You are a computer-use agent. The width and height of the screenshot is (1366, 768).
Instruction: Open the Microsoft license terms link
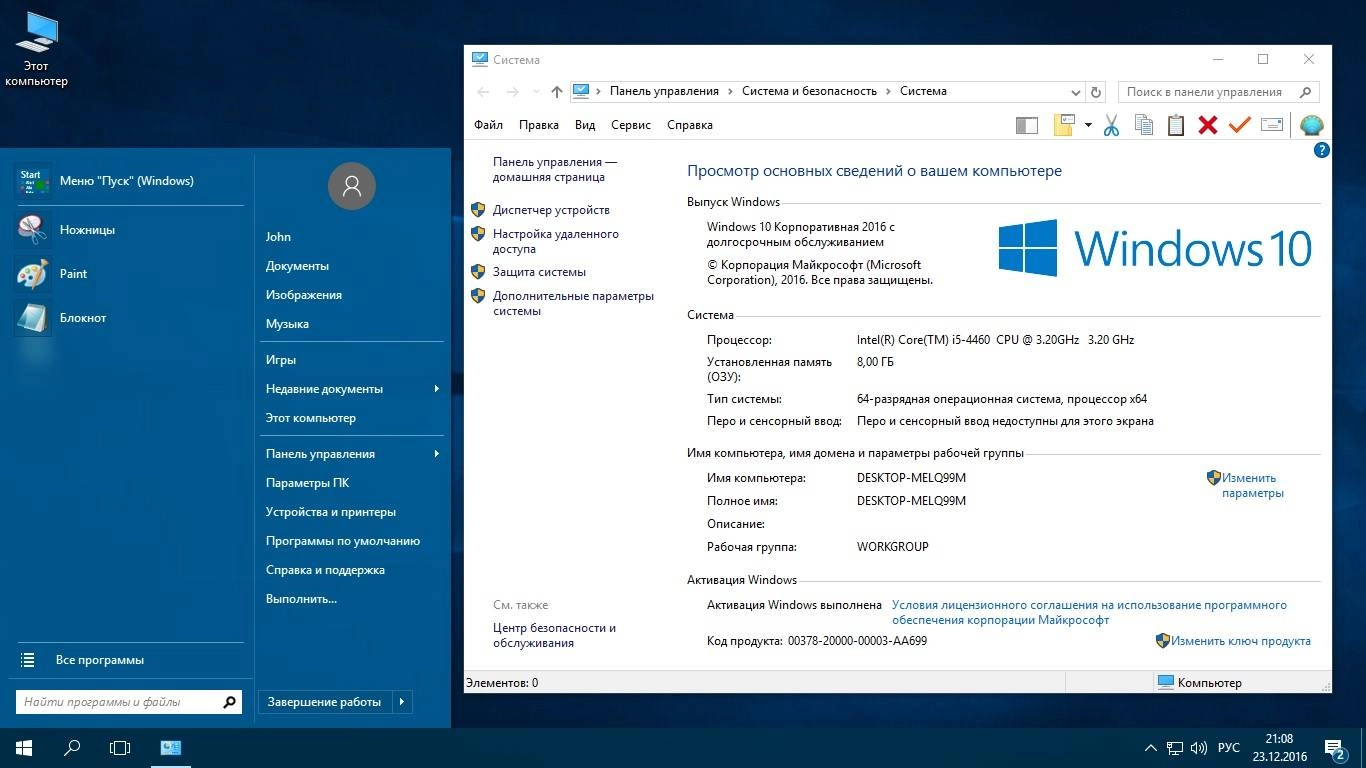coord(1089,612)
